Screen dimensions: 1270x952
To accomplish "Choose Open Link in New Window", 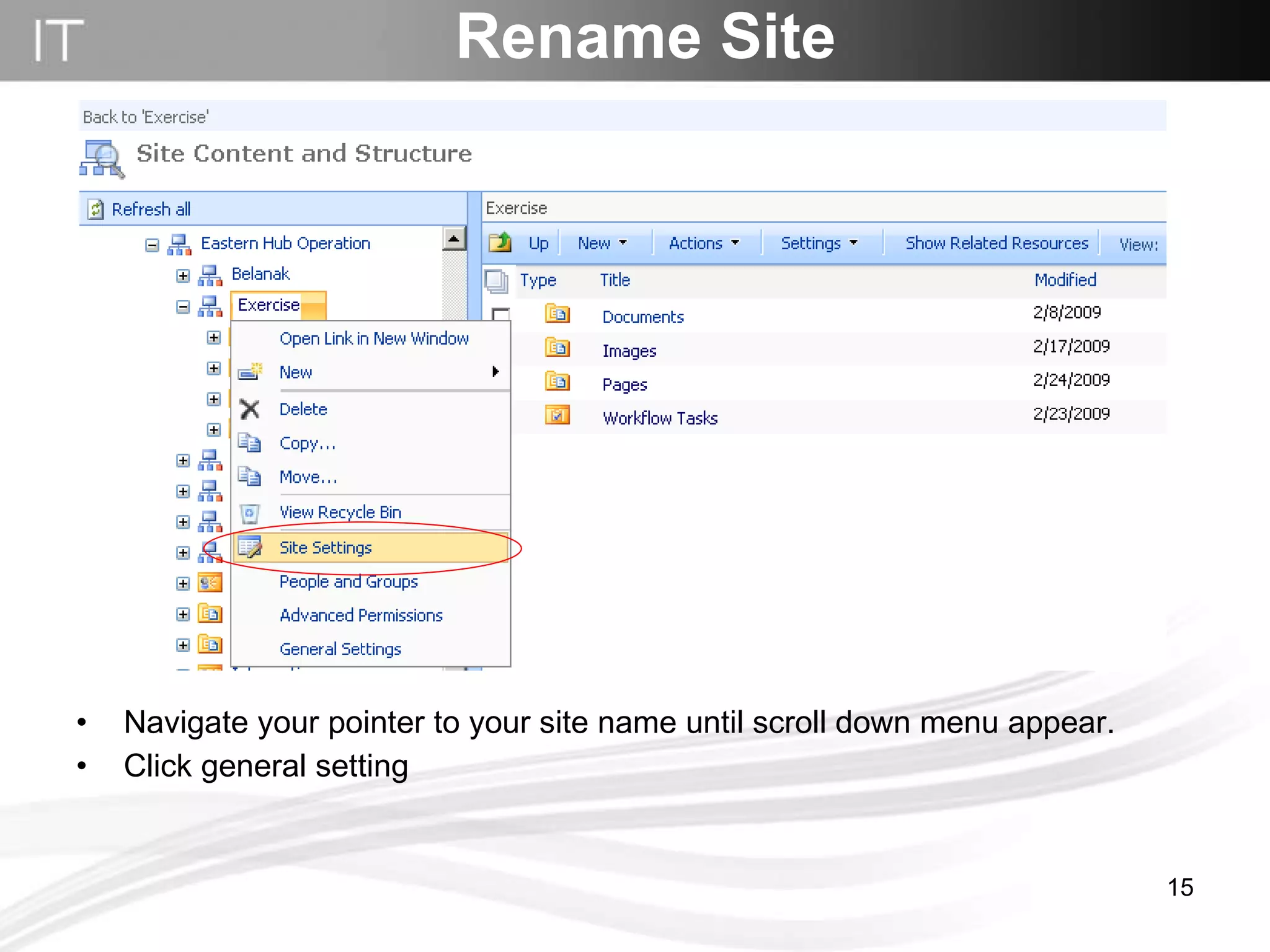I will 374,338.
